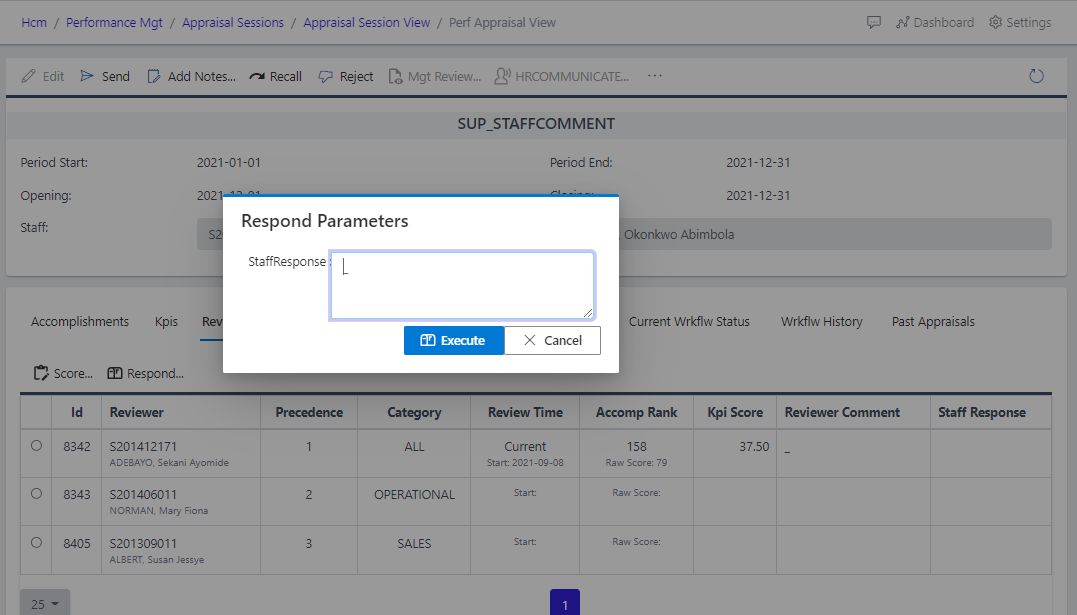Click the refresh icon at toolbar's right end
1077x615 pixels.
pyautogui.click(x=1036, y=75)
